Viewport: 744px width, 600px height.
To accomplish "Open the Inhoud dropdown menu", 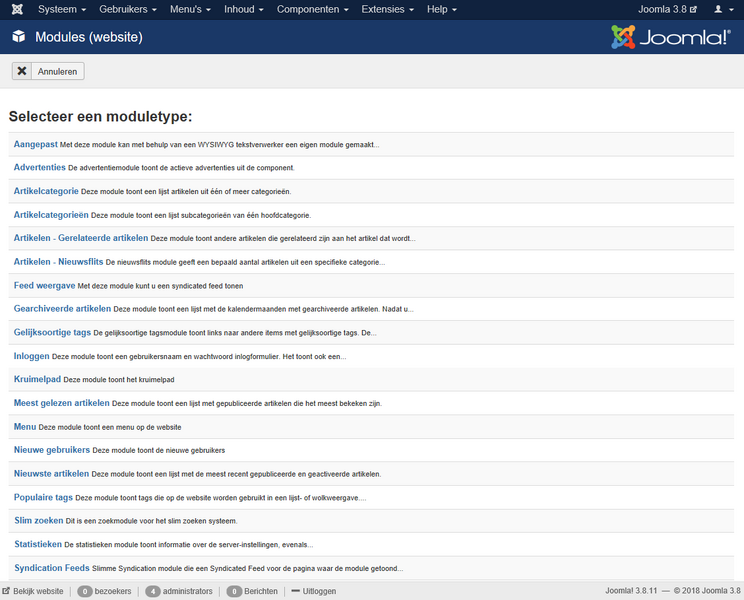I will (x=244, y=9).
